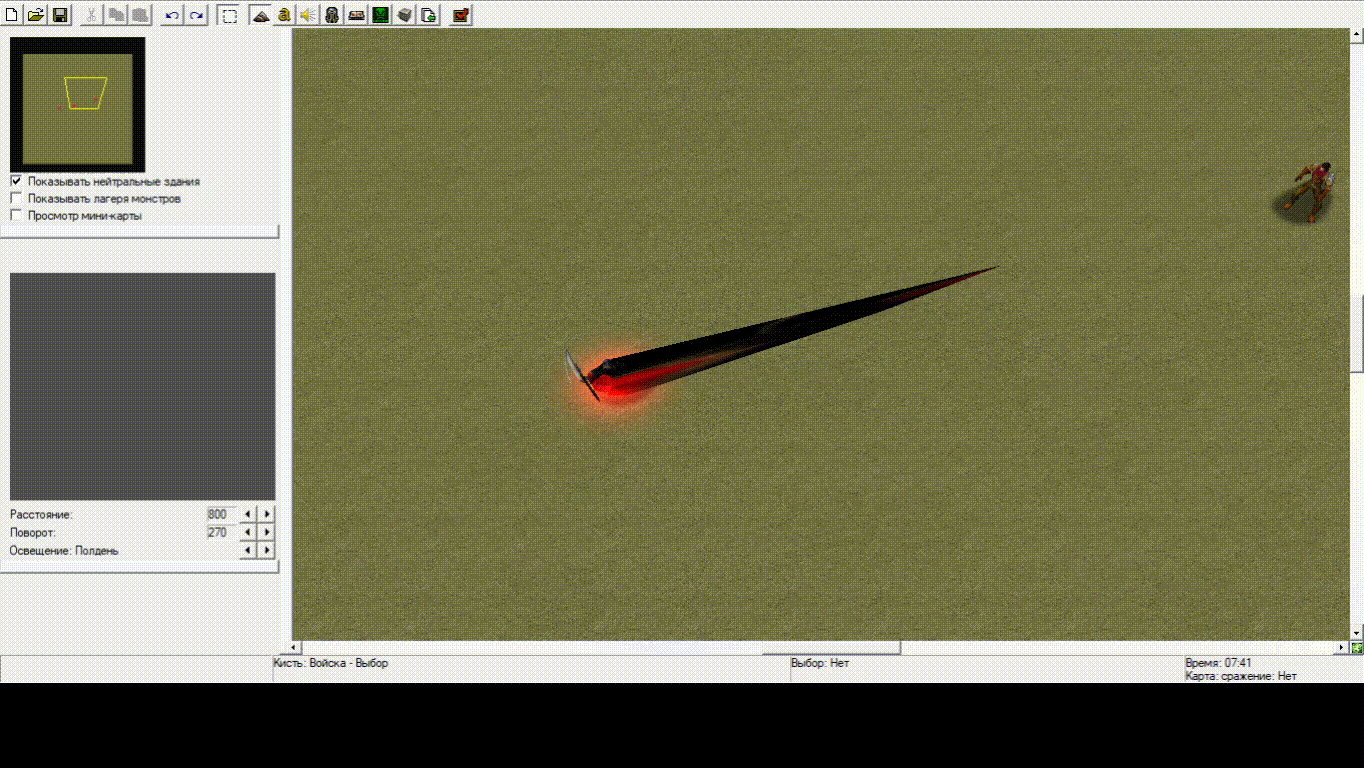Click the minimap overview thumbnail
1364x768 pixels.
(x=77, y=104)
